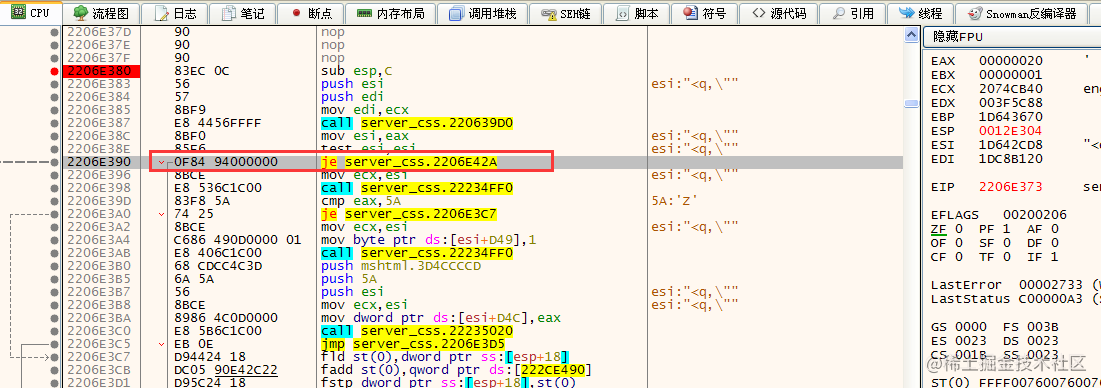Select the ZF flag value
Image resolution: width=1101 pixels, height=388 pixels.
958,229
